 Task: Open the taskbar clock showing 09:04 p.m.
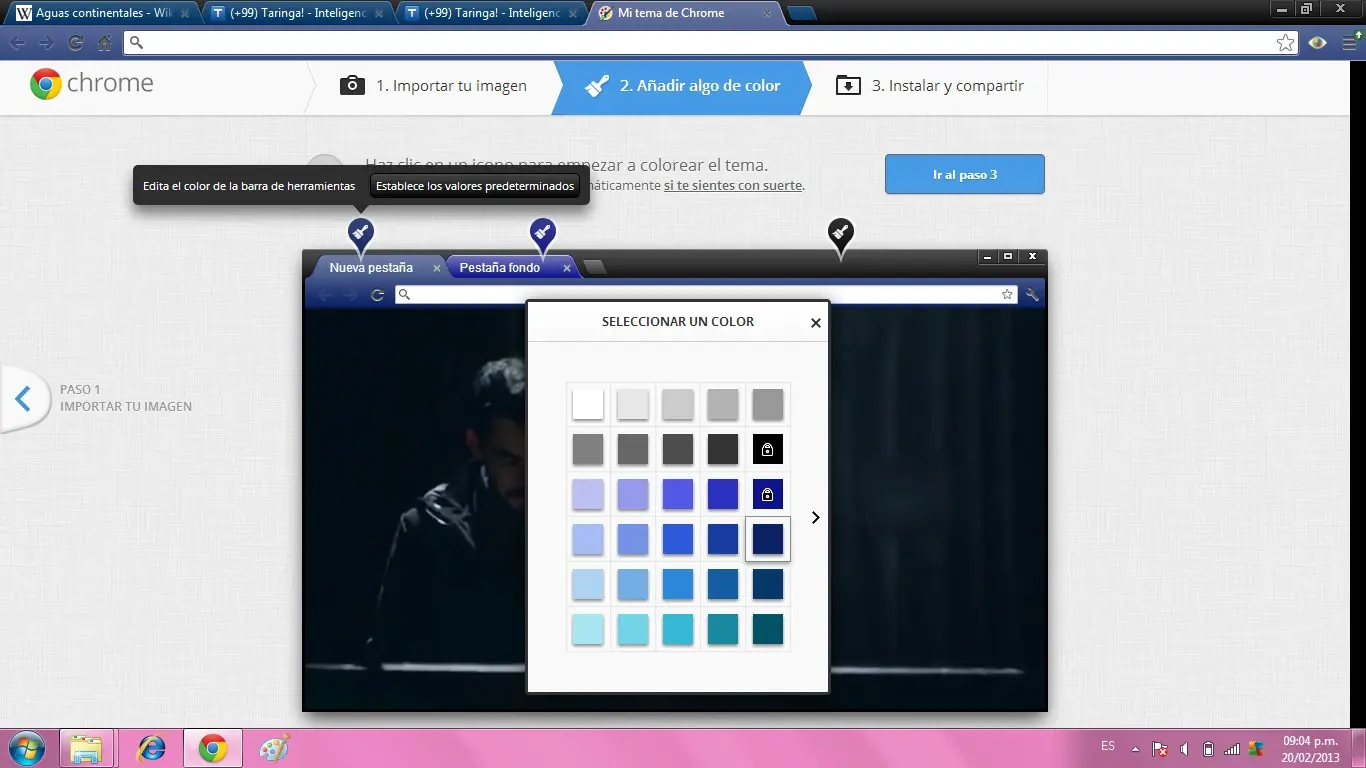(1311, 748)
